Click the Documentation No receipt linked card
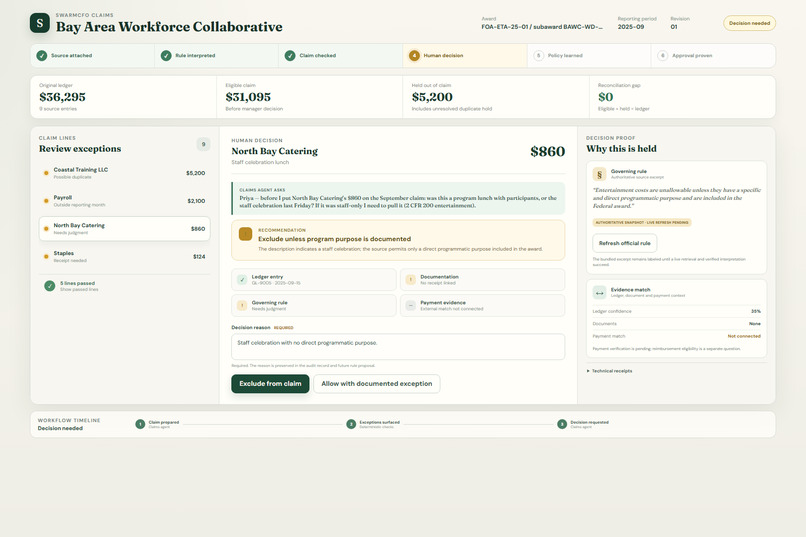The width and height of the screenshot is (806, 537). pyautogui.click(x=482, y=280)
